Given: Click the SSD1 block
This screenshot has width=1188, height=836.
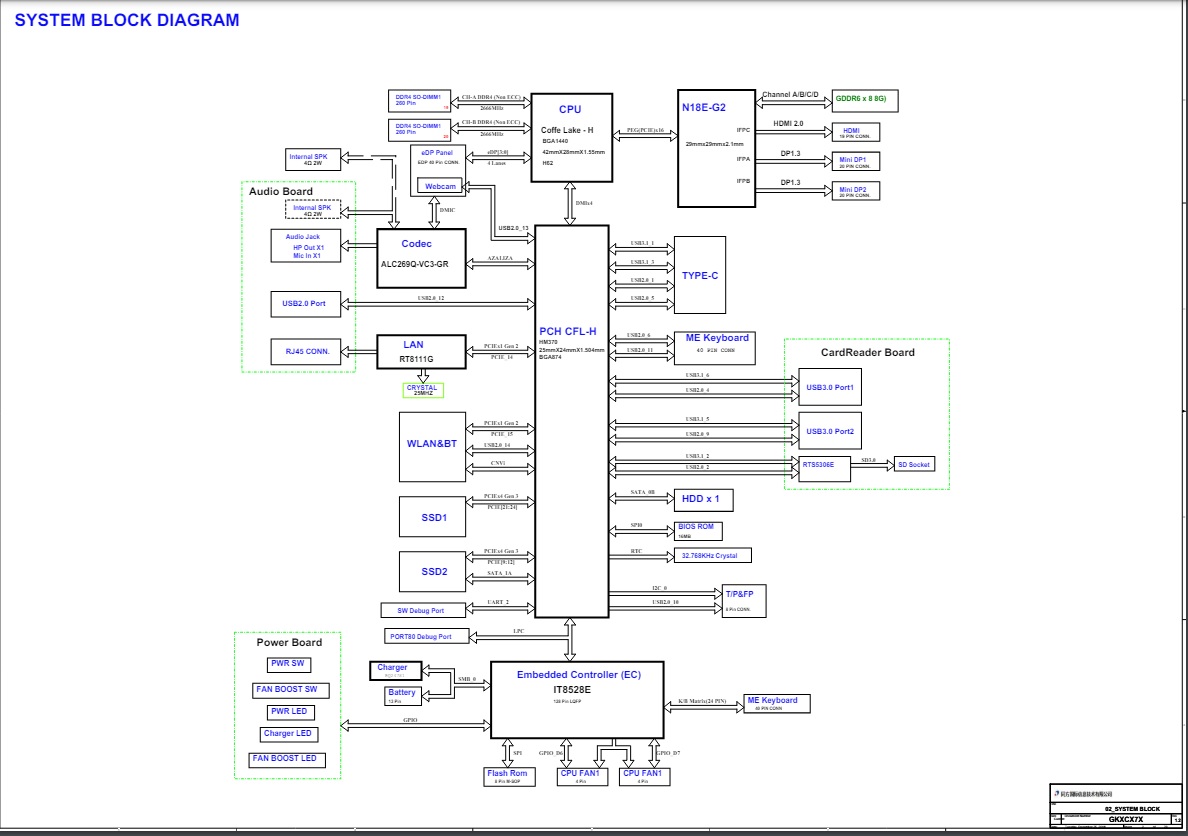Looking at the screenshot, I should [433, 517].
